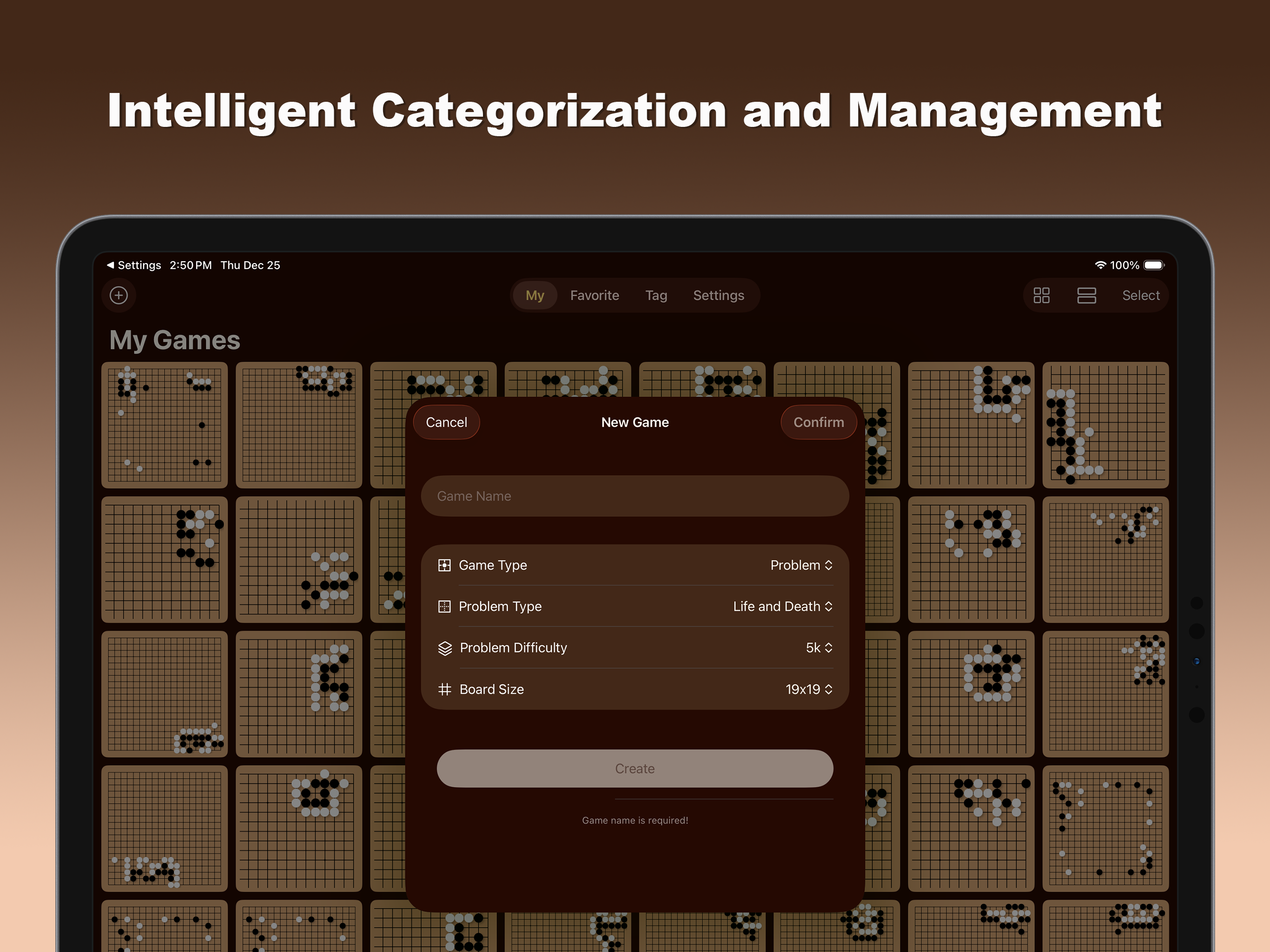Open the first game thumbnail in the third row
Screen dimensions: 1270x952
point(164,694)
